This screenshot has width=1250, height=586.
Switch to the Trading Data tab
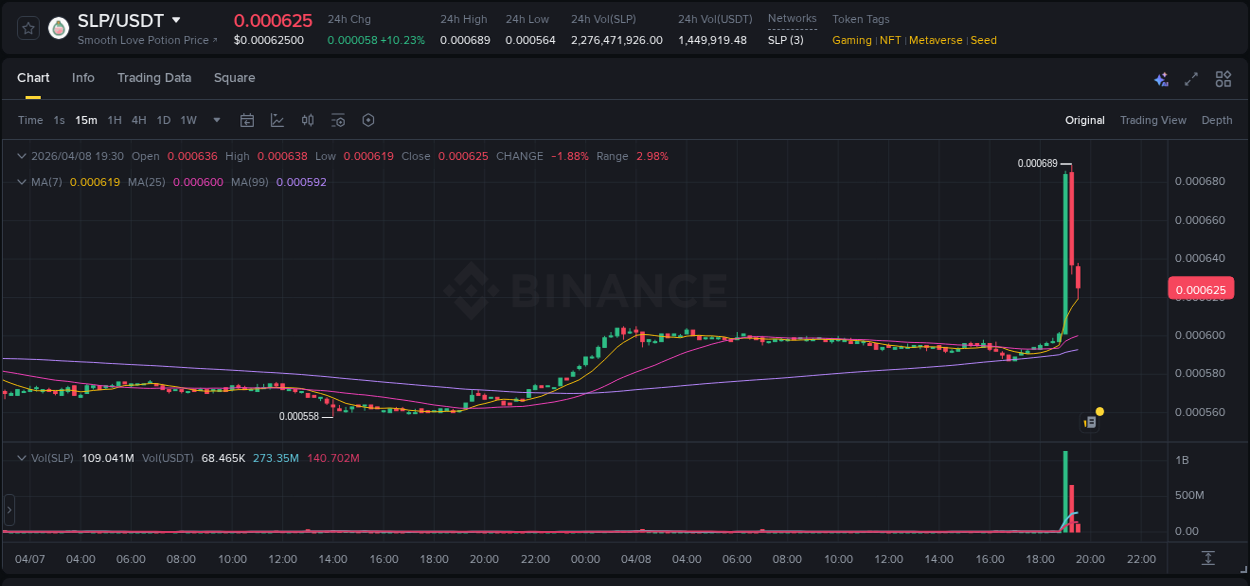coord(154,78)
